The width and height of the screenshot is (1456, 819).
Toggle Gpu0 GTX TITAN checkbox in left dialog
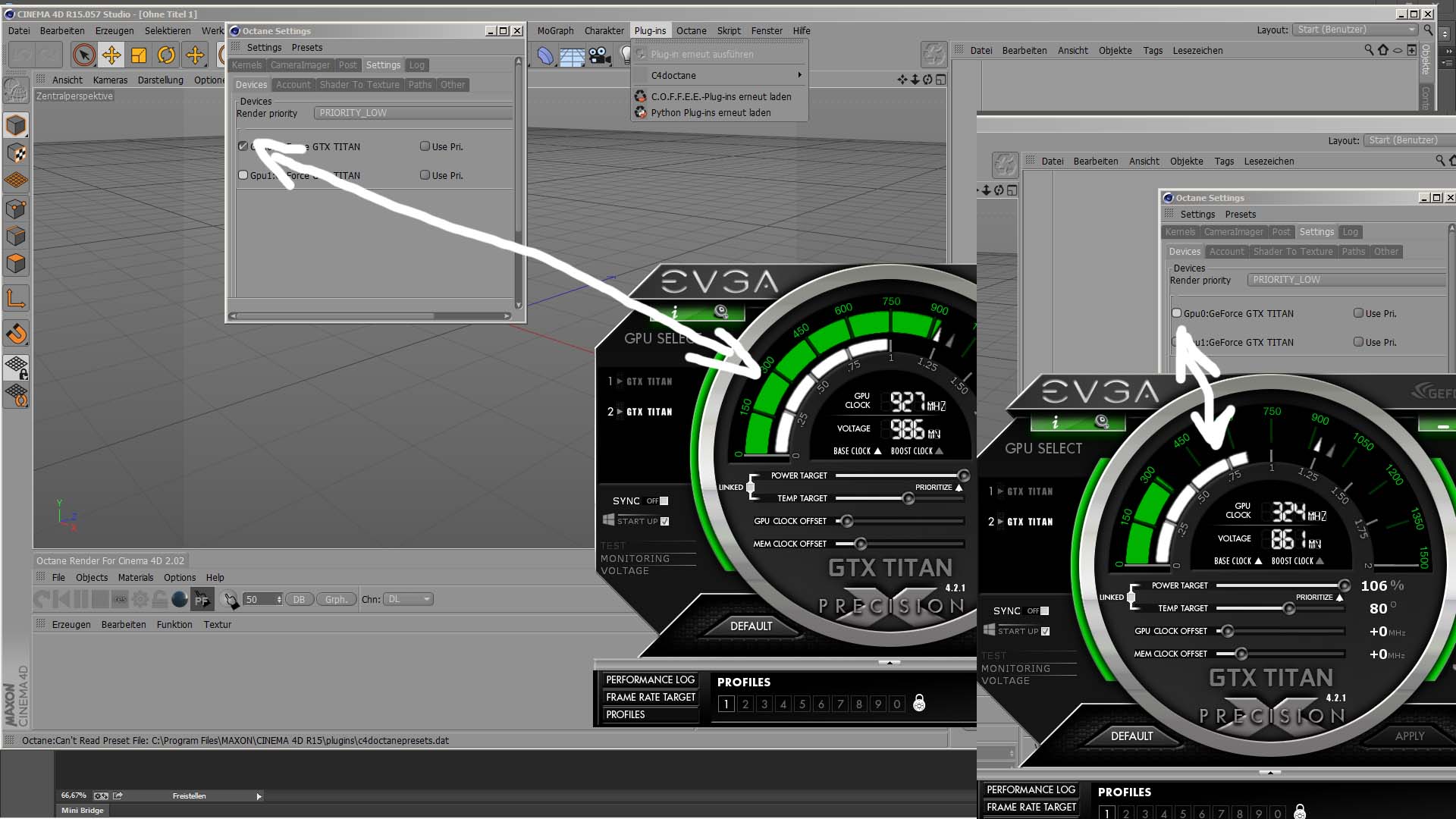pyautogui.click(x=243, y=146)
